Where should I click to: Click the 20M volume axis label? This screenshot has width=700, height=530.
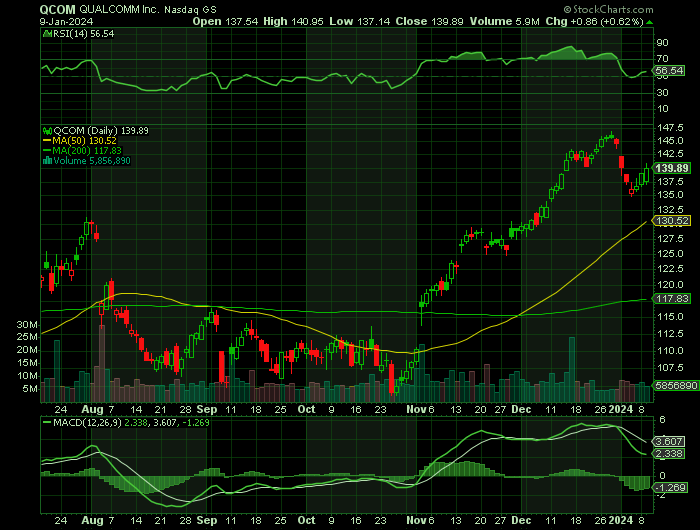(27, 350)
